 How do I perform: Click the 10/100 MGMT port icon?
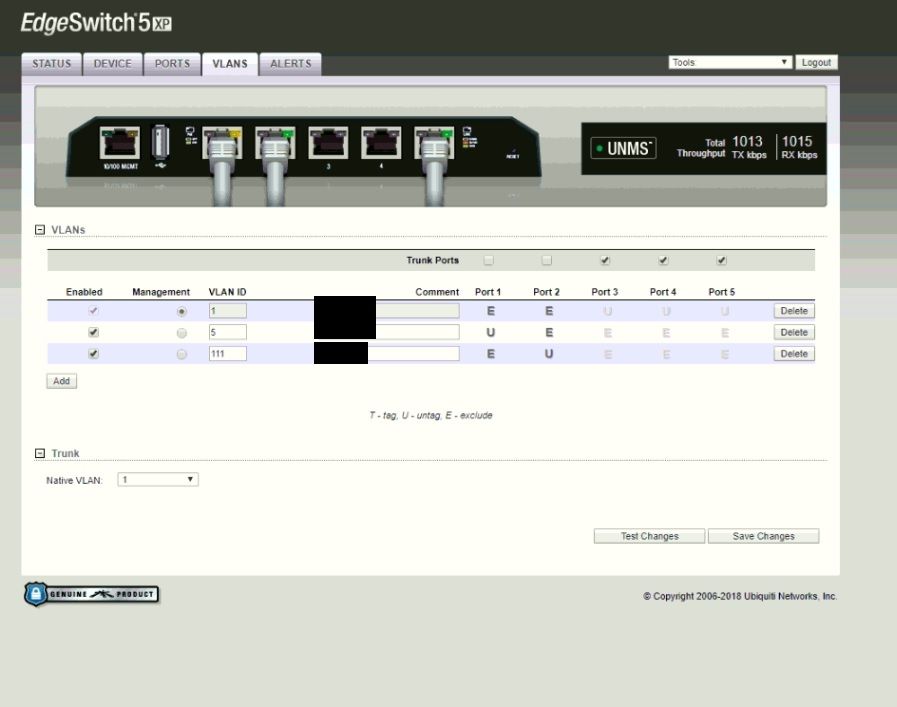(x=120, y=144)
